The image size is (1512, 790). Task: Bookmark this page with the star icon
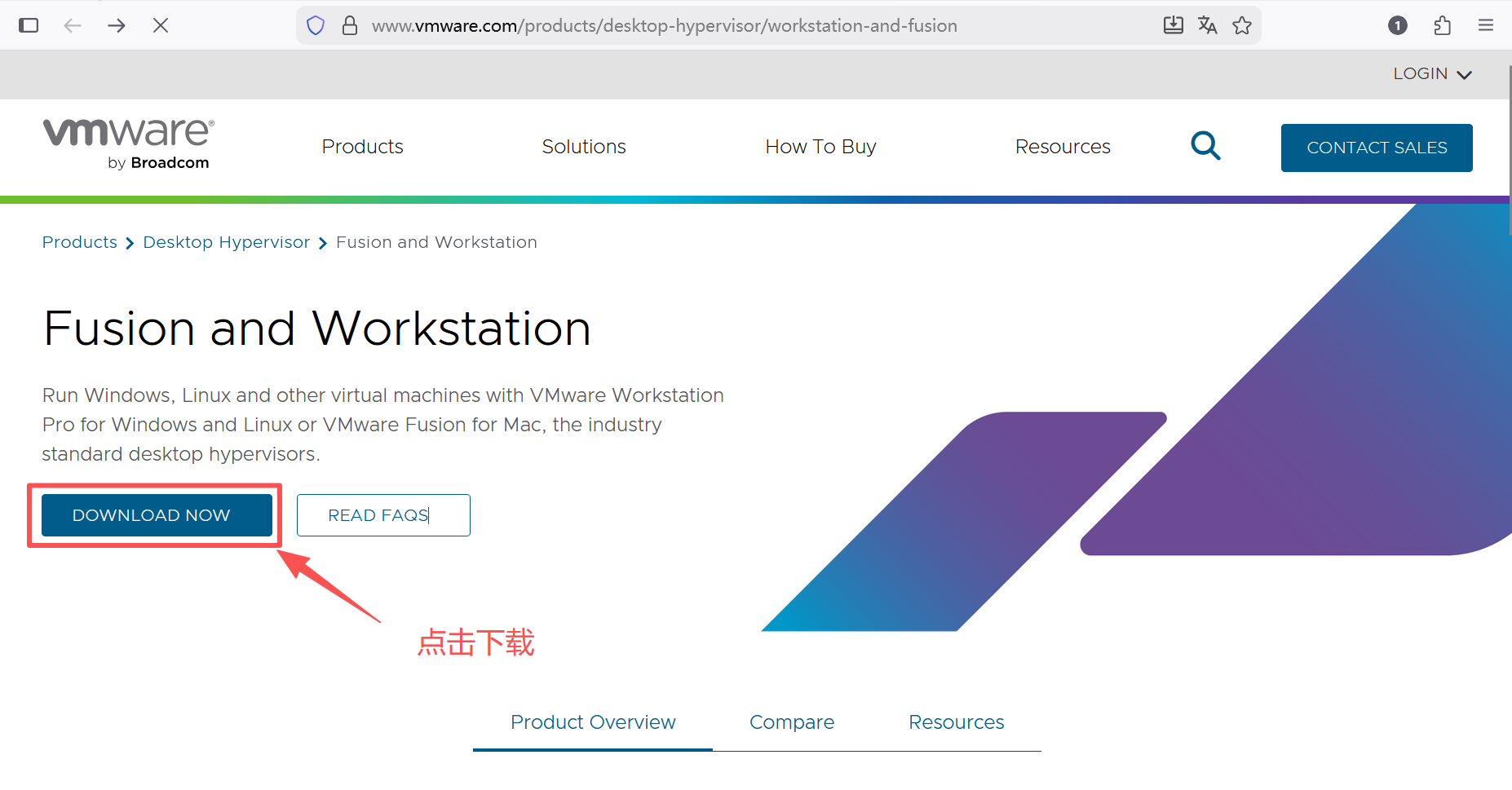(1242, 25)
